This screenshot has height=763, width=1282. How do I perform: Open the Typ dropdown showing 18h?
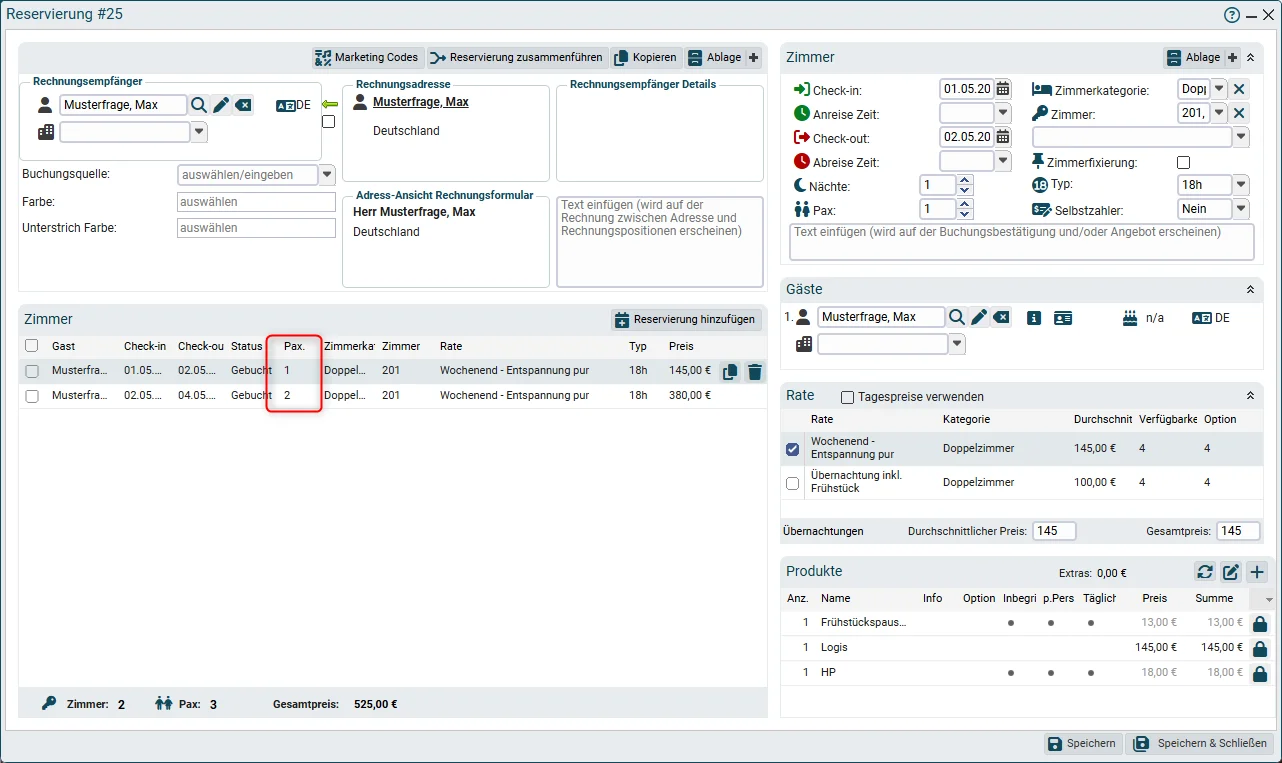[x=1241, y=185]
